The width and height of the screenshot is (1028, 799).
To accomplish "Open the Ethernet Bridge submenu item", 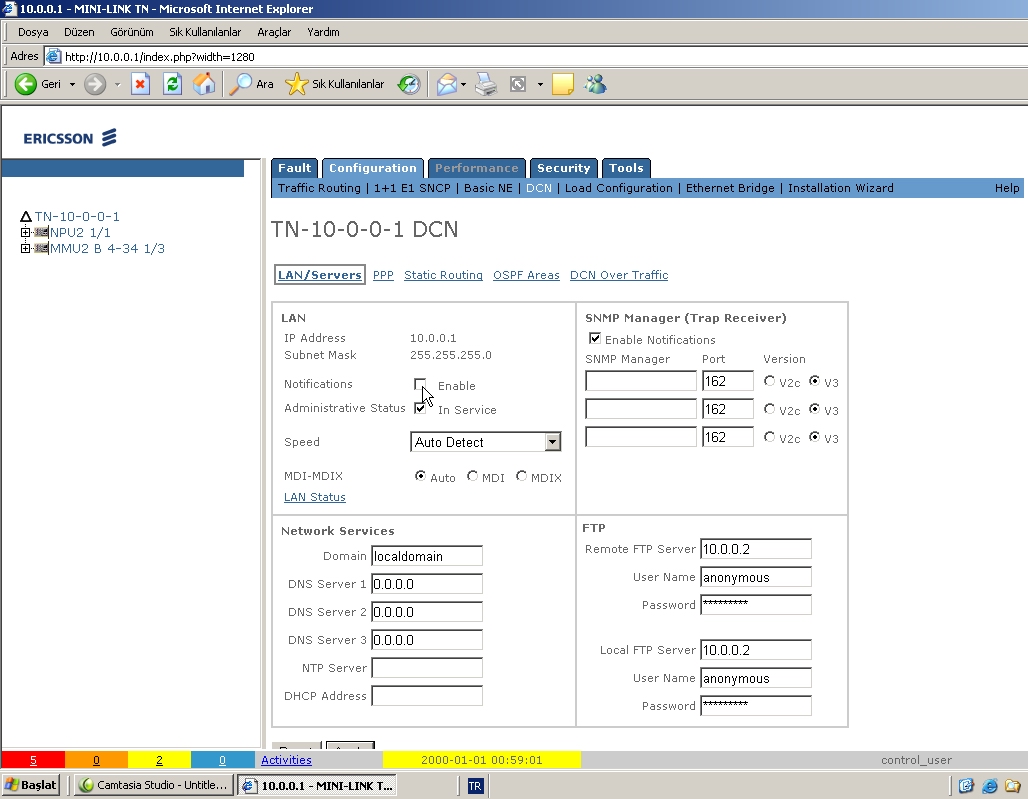I will click(x=730, y=188).
